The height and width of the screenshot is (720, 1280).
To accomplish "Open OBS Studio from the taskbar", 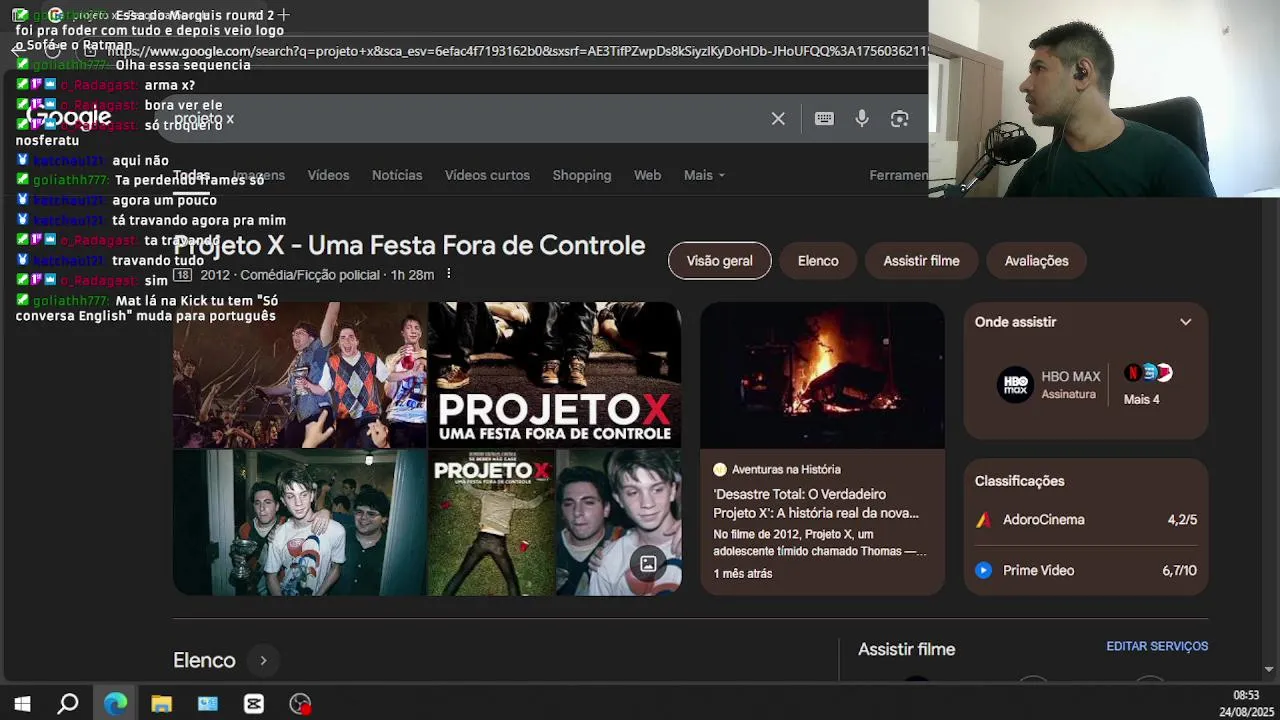I will pyautogui.click(x=300, y=704).
